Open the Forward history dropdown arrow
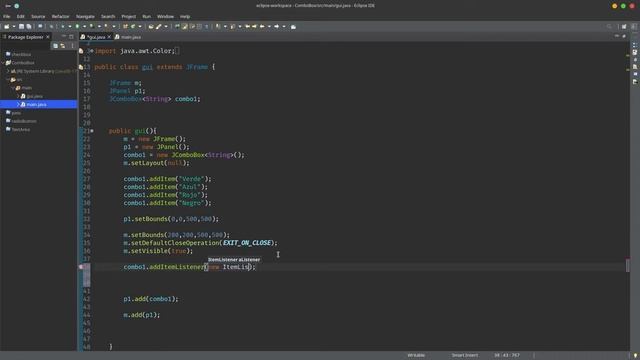640x360 pixels. point(284,27)
